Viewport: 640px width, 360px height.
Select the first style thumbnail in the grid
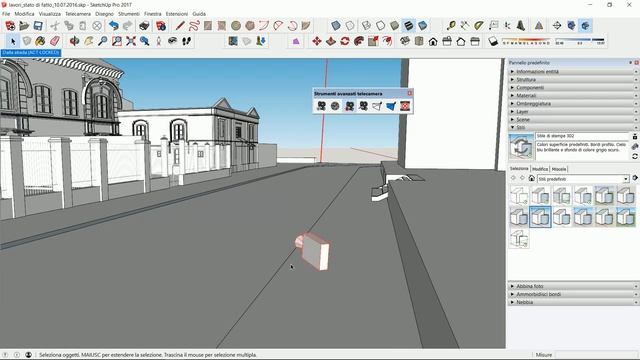pos(519,196)
